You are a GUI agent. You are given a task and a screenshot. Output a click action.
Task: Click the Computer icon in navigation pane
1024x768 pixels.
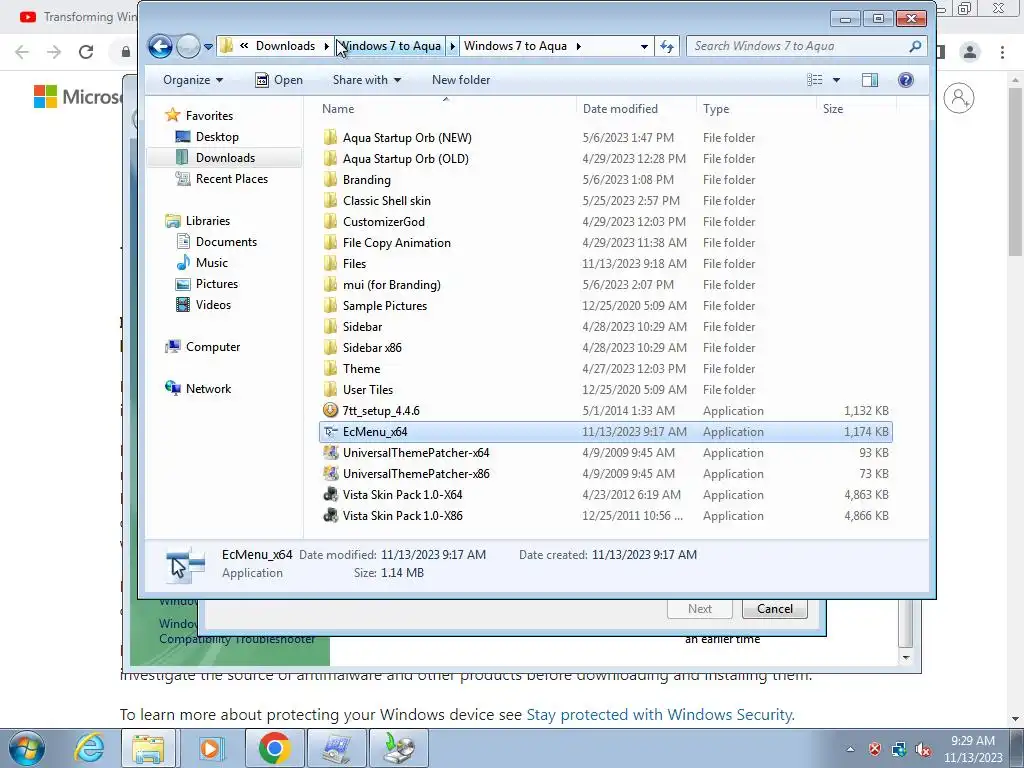[x=173, y=347]
